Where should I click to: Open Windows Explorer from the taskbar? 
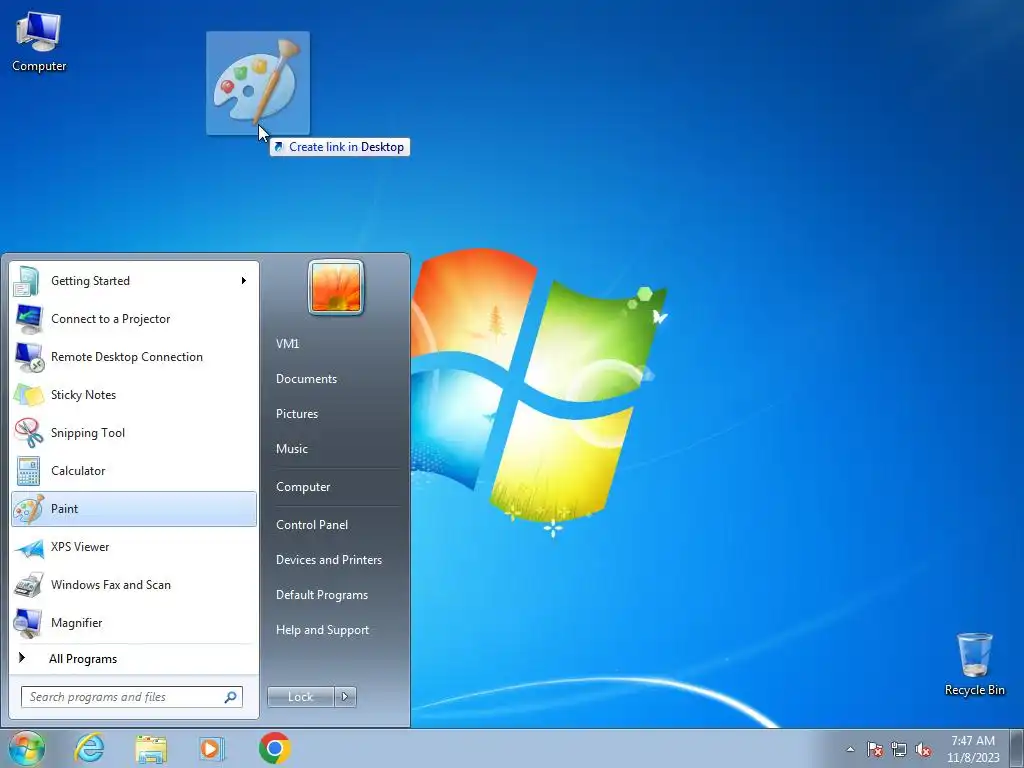151,748
